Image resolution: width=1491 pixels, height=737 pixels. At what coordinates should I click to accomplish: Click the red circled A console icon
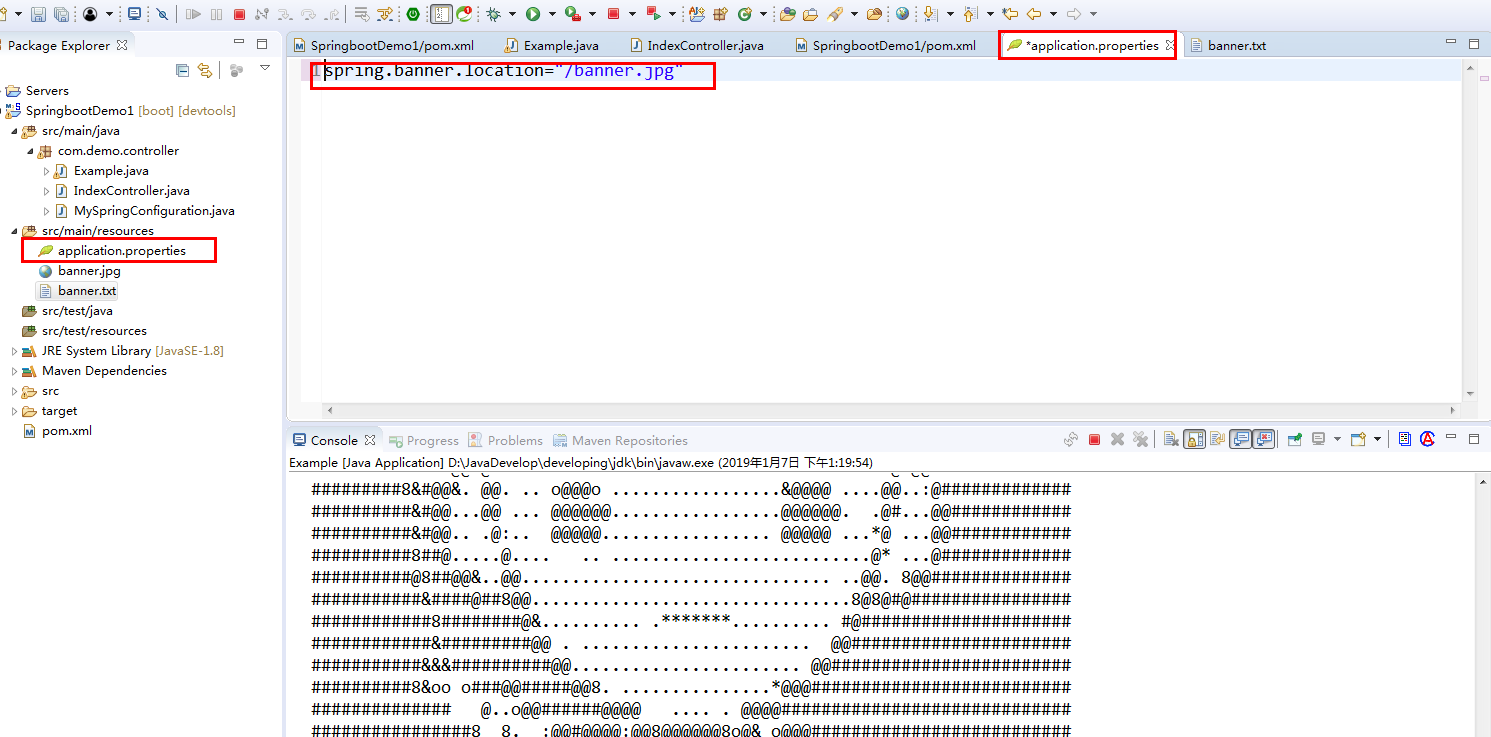(1428, 439)
